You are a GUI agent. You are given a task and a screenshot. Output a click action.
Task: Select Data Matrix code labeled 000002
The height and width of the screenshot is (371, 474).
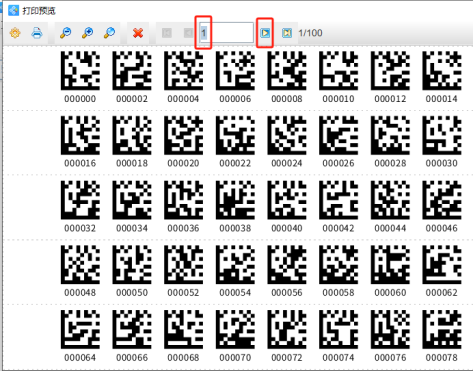click(132, 70)
